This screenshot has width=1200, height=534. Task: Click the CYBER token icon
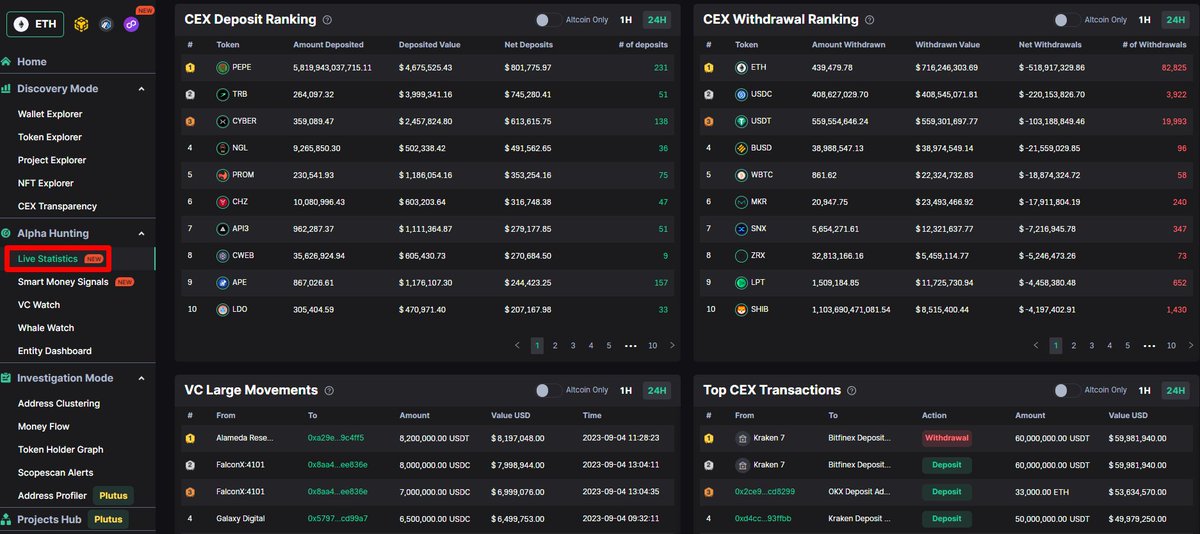[223, 122]
